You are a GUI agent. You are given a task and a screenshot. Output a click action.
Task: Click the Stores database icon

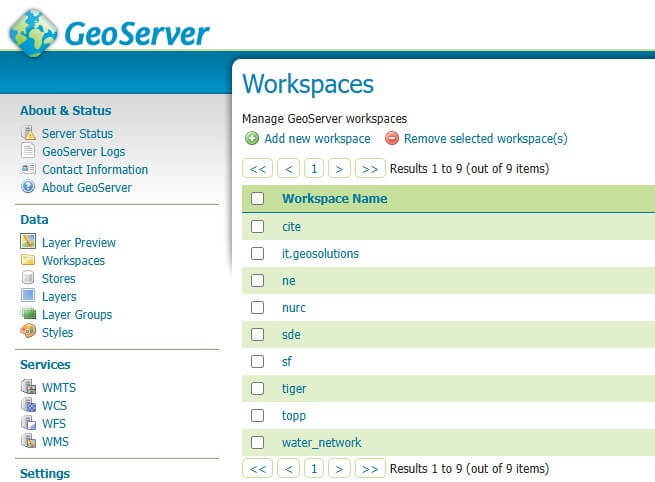pos(28,277)
